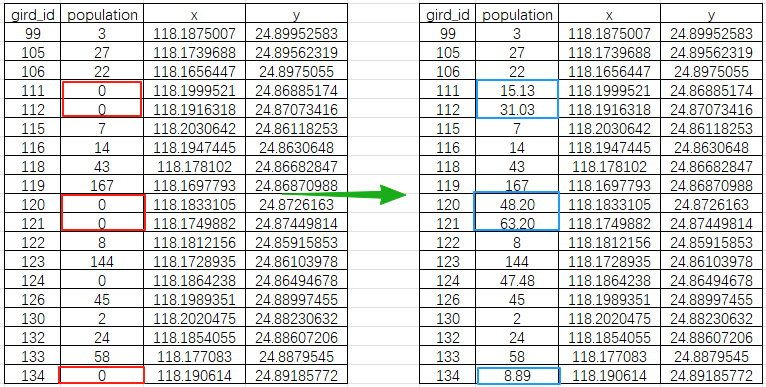Click 118.178102 in left table
Screen dimensions: 766x387
point(194,166)
